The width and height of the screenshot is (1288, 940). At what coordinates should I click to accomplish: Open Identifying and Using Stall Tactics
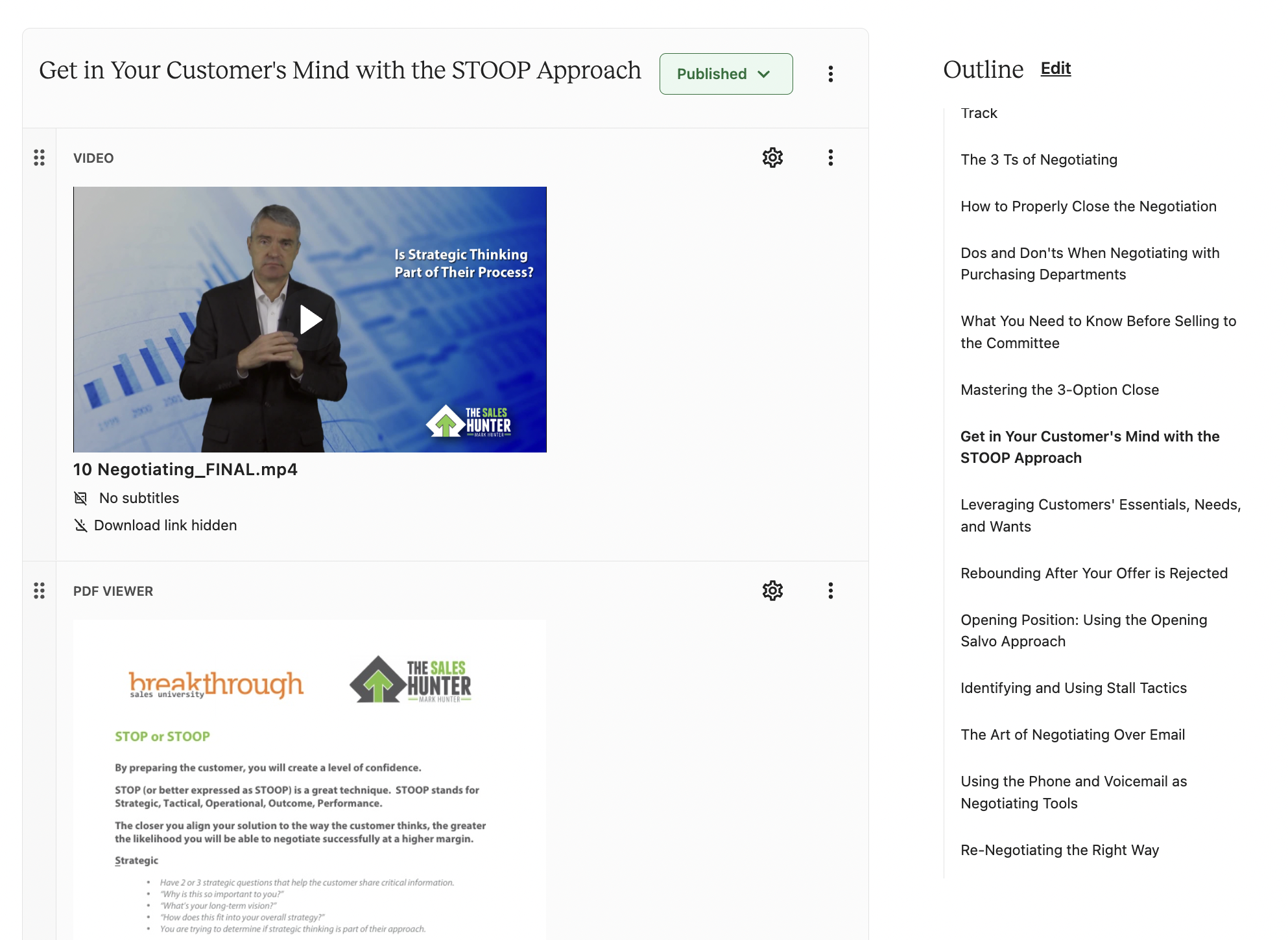click(1073, 688)
